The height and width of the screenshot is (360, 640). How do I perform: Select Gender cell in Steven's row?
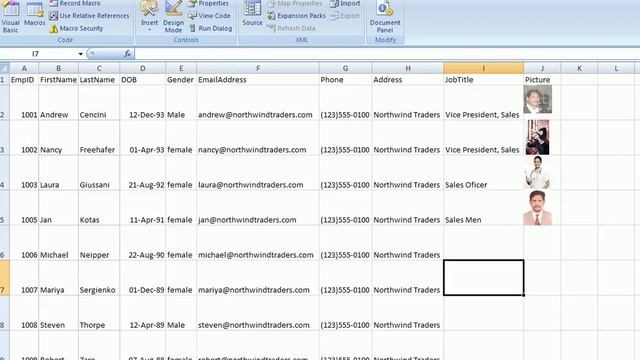181,313
